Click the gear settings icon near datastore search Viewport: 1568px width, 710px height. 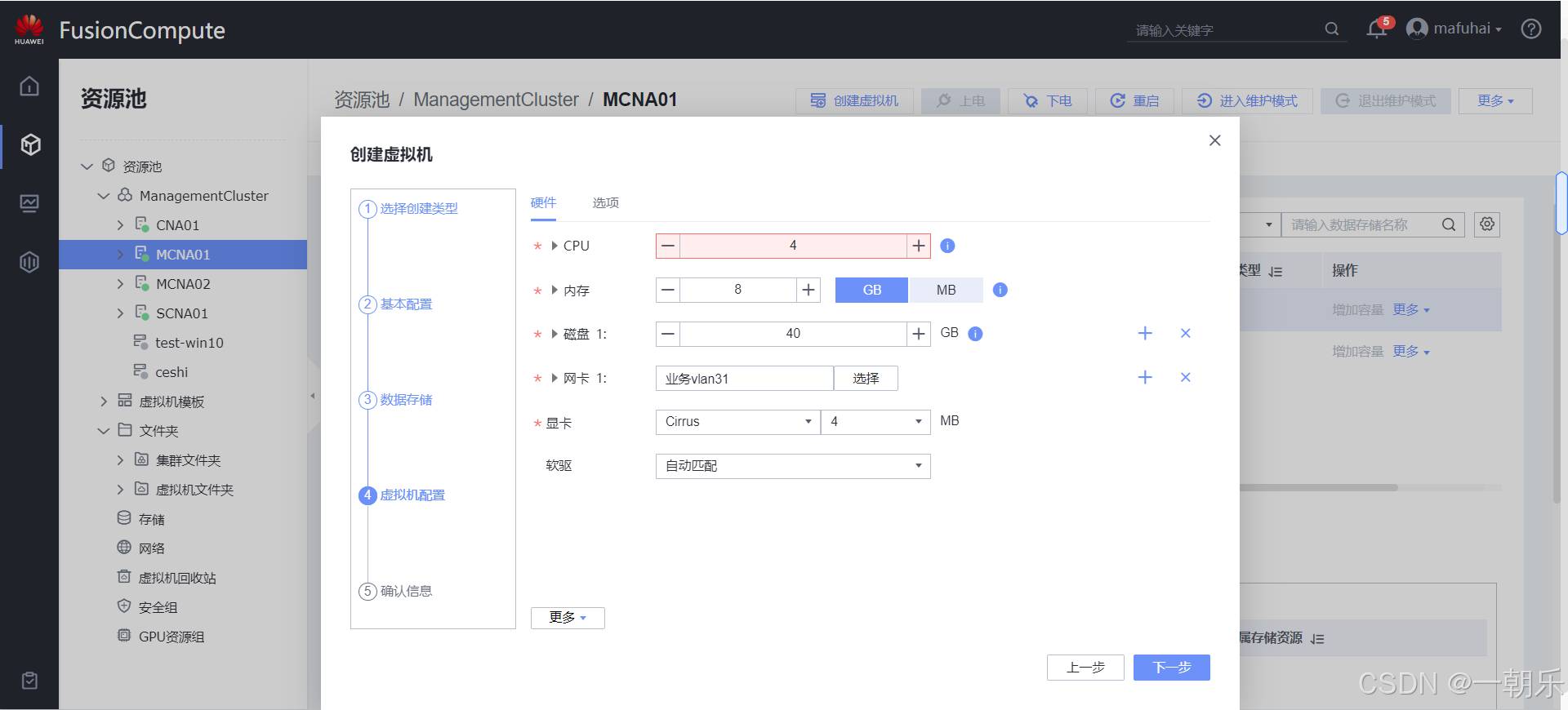pos(1487,224)
